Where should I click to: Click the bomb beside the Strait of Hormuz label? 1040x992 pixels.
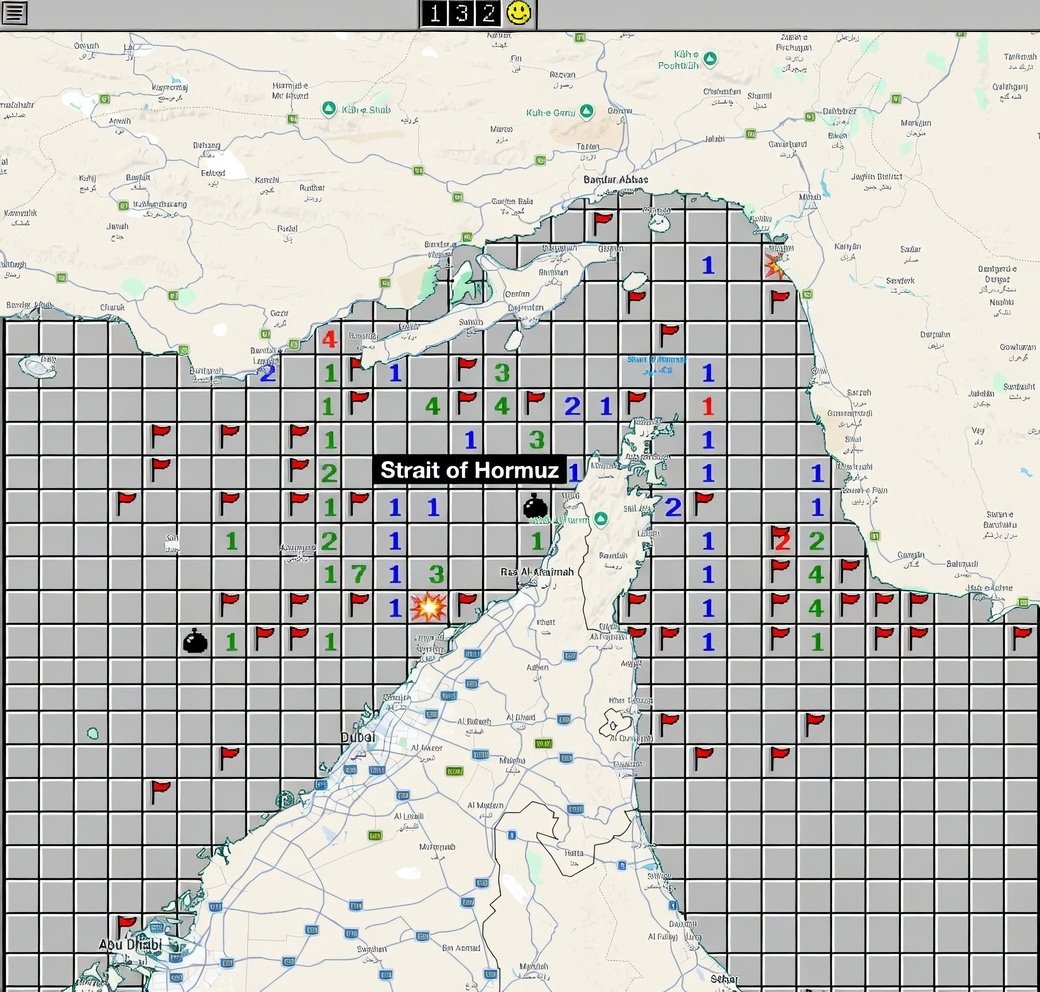(535, 506)
